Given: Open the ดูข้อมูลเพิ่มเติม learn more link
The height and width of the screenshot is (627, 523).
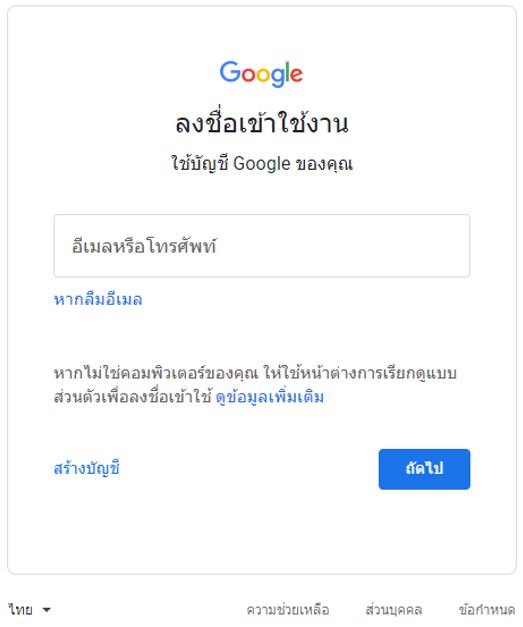Looking at the screenshot, I should [269, 397].
